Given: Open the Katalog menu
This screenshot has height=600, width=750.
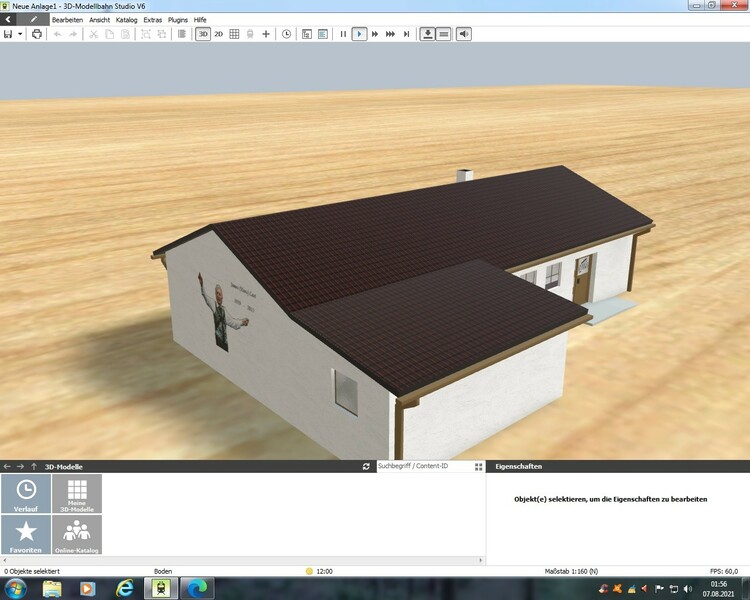Looking at the screenshot, I should point(127,19).
